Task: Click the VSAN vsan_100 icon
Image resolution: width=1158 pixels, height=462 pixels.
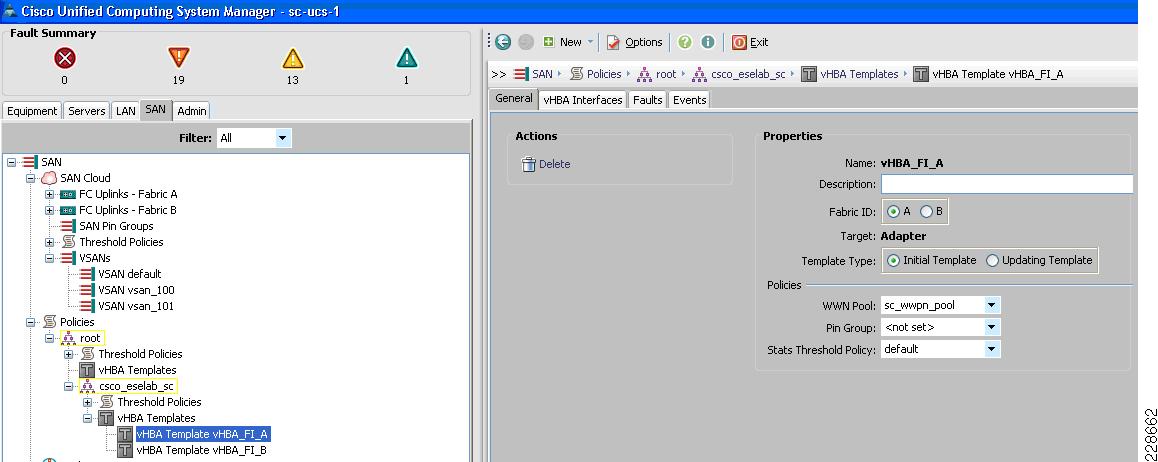Action: 86,290
